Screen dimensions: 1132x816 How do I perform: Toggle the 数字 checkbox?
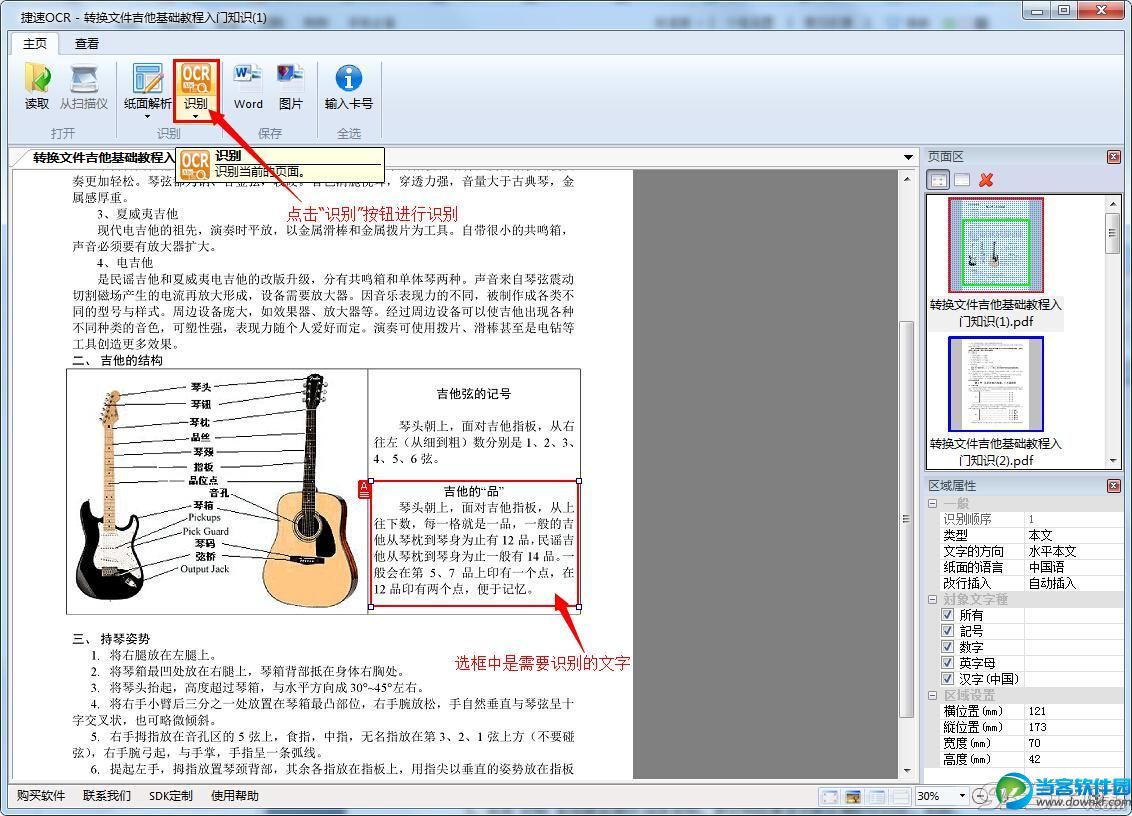948,647
